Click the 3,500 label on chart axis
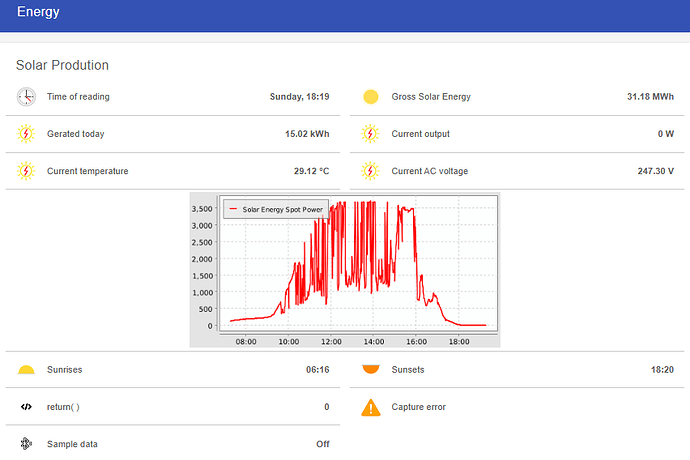 point(202,209)
